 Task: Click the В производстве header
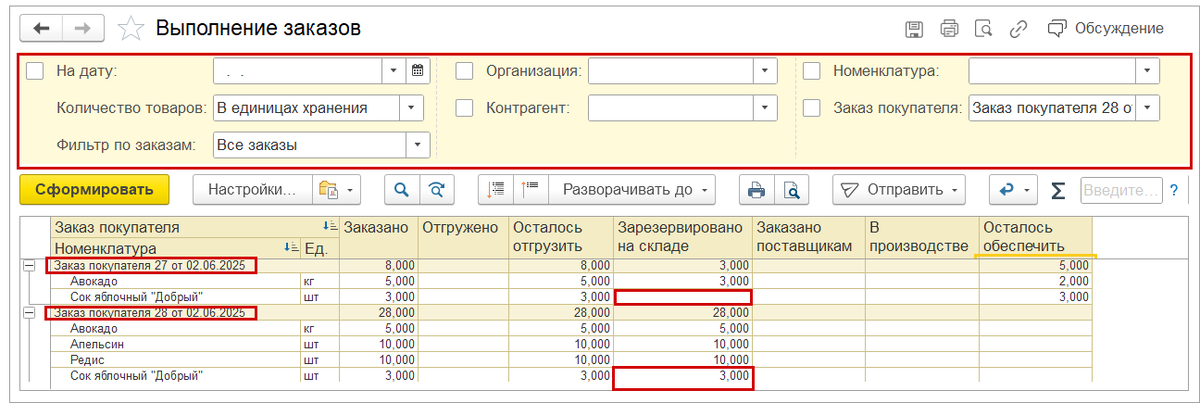tap(921, 237)
